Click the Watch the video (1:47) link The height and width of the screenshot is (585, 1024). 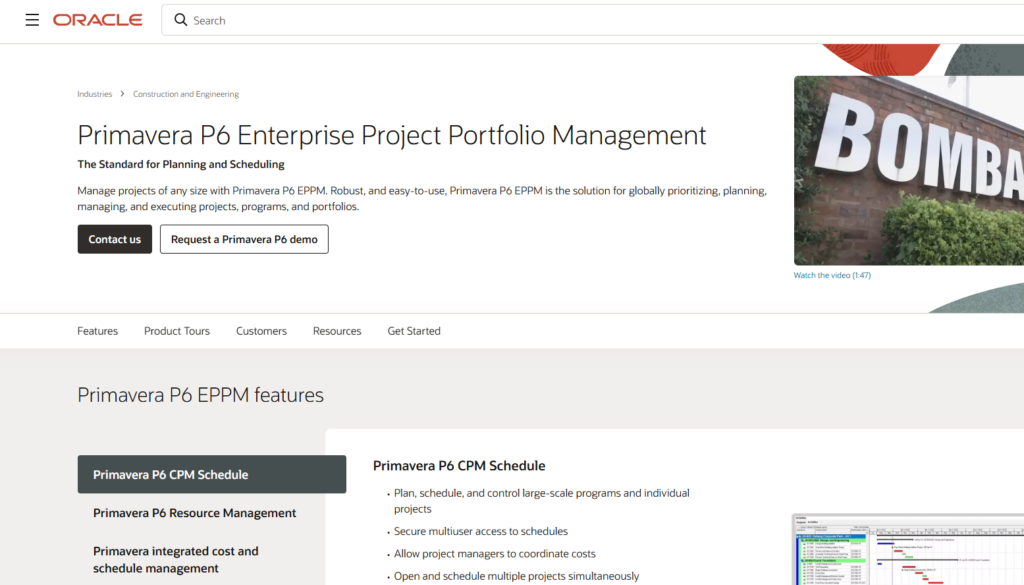(832, 276)
